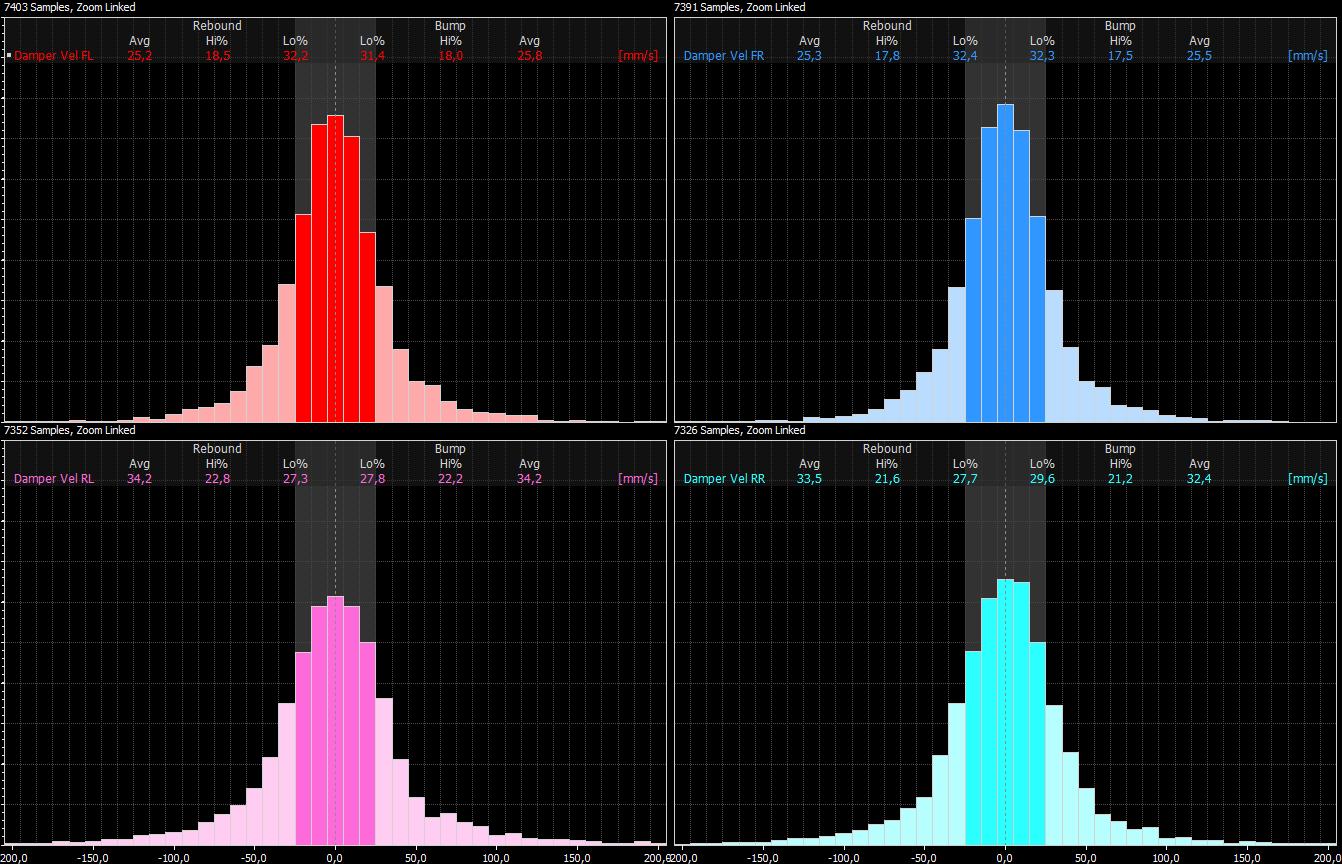
Task: Click FR rebound average value 25,3
Action: point(810,56)
